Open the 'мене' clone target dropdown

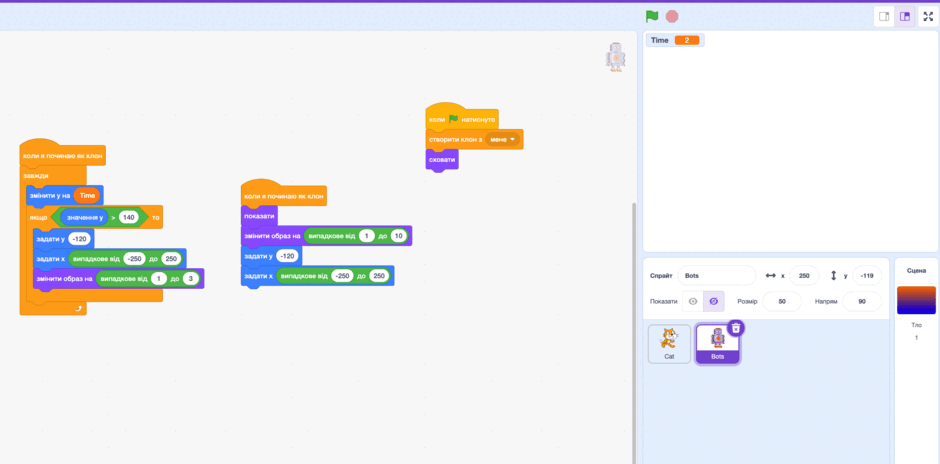tap(502, 140)
